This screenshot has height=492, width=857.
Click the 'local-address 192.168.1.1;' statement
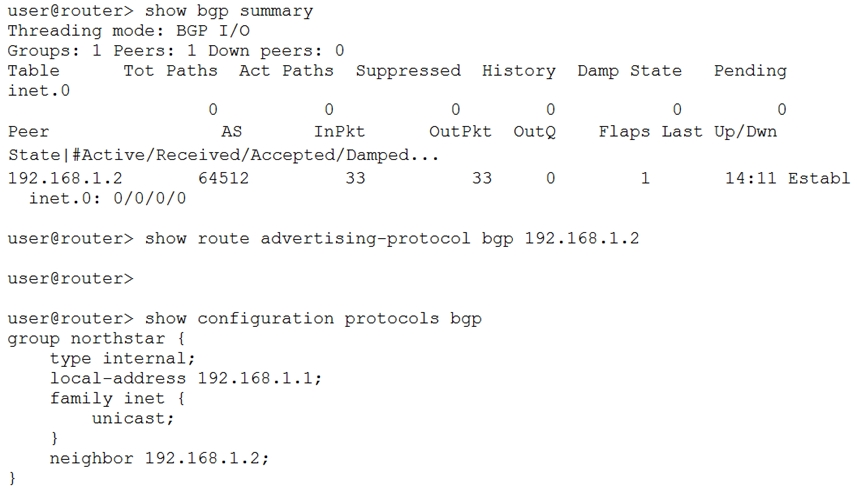click(186, 378)
